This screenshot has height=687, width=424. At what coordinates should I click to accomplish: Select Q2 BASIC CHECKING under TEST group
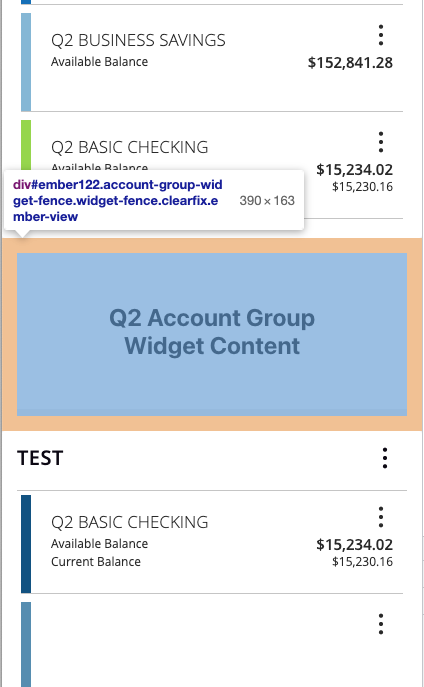tap(130, 522)
